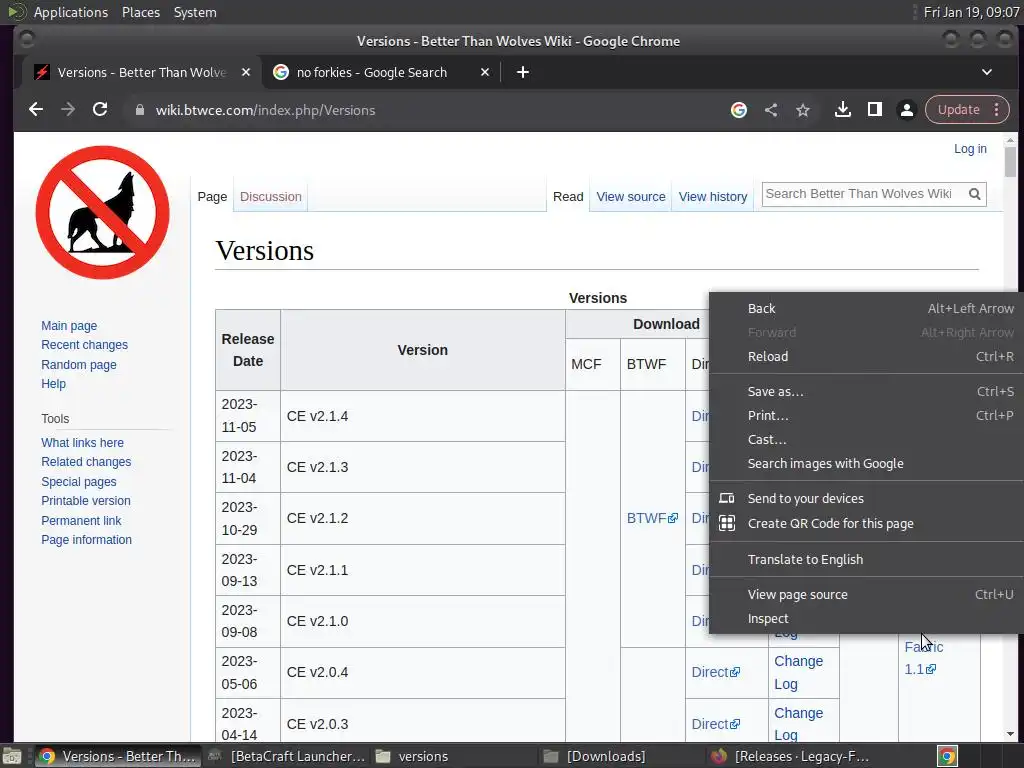Toggle the side panel icon
1024x768 pixels.
pyautogui.click(x=874, y=110)
